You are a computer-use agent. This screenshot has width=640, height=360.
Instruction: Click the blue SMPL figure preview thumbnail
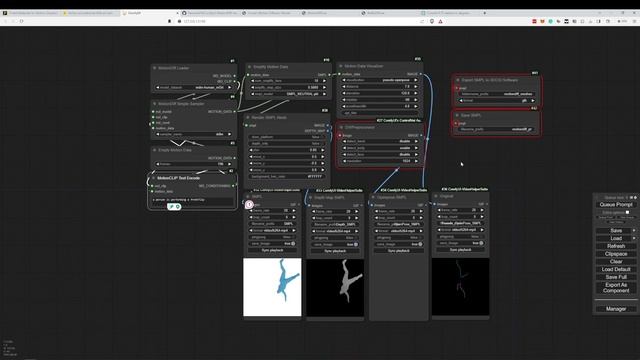coord(272,287)
